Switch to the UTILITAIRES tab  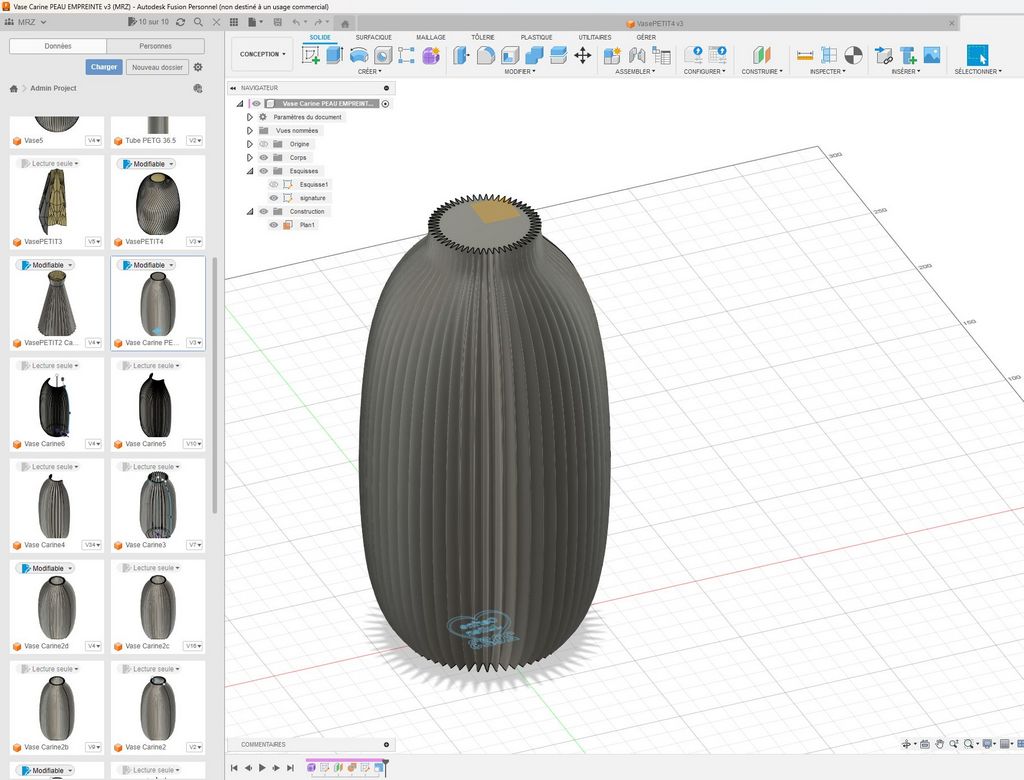coord(595,37)
